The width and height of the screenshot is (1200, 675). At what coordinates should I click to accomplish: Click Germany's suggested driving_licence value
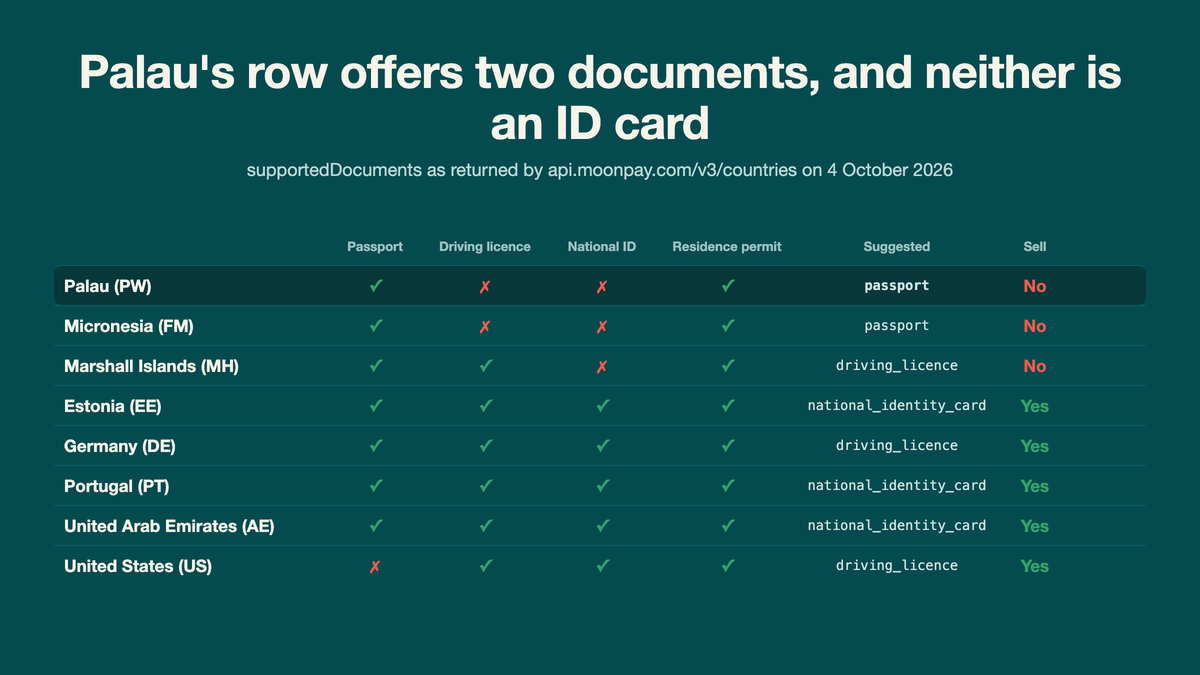pyautogui.click(x=897, y=446)
